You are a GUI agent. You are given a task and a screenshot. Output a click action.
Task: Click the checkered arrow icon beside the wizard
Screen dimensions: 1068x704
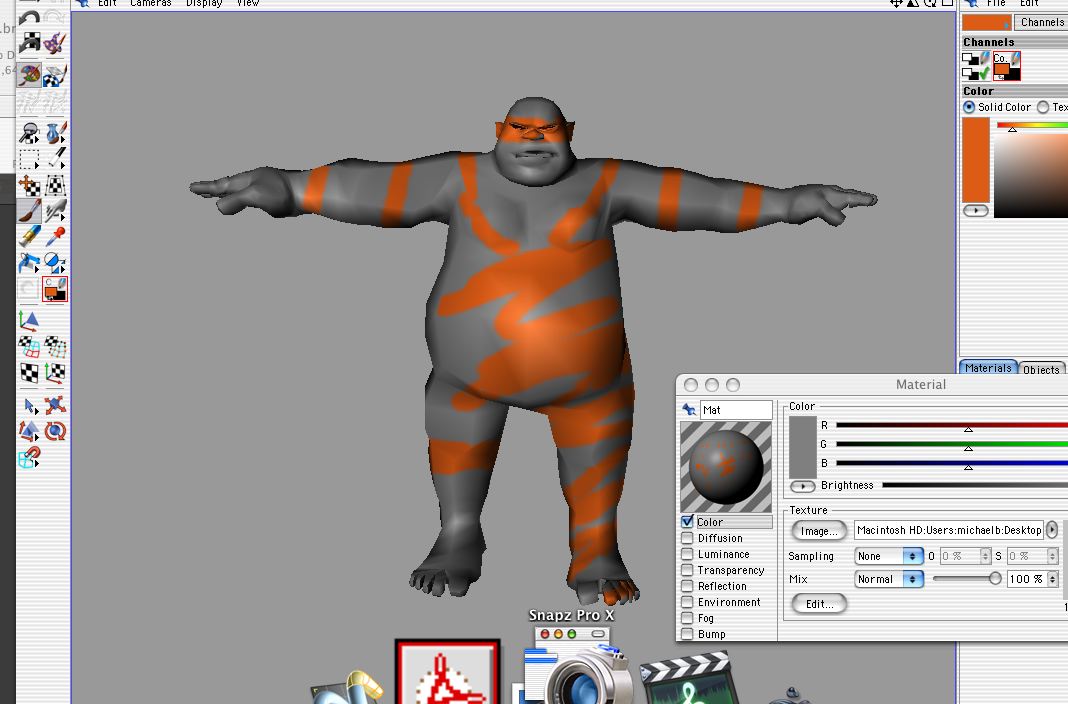click(x=29, y=44)
